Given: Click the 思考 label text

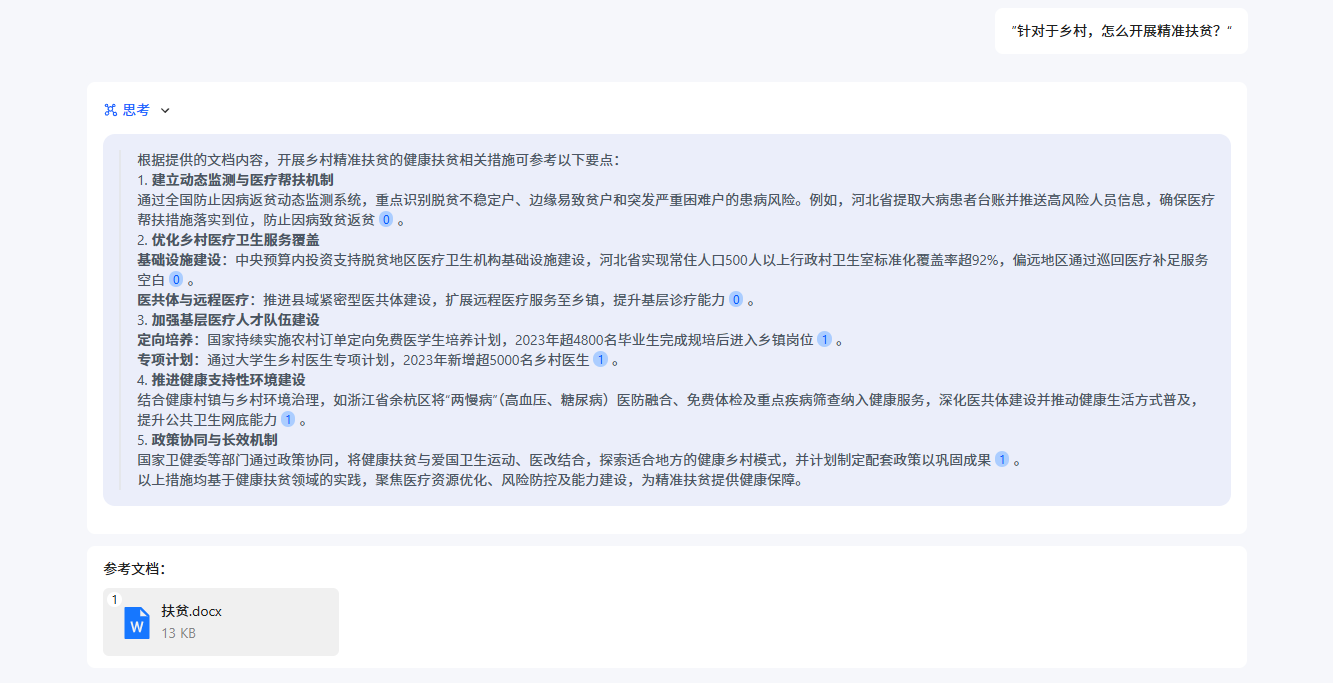Looking at the screenshot, I should pos(136,110).
